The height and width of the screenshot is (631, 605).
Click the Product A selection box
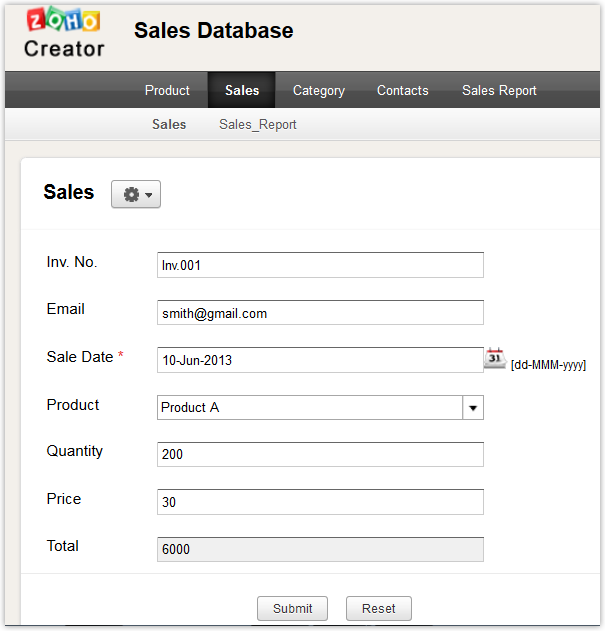click(x=310, y=408)
